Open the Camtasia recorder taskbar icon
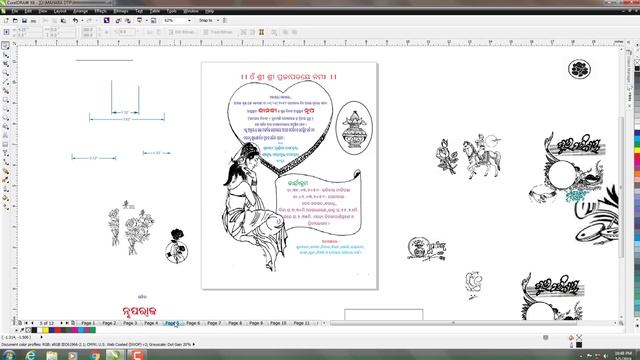The image size is (640, 360). tap(137, 355)
